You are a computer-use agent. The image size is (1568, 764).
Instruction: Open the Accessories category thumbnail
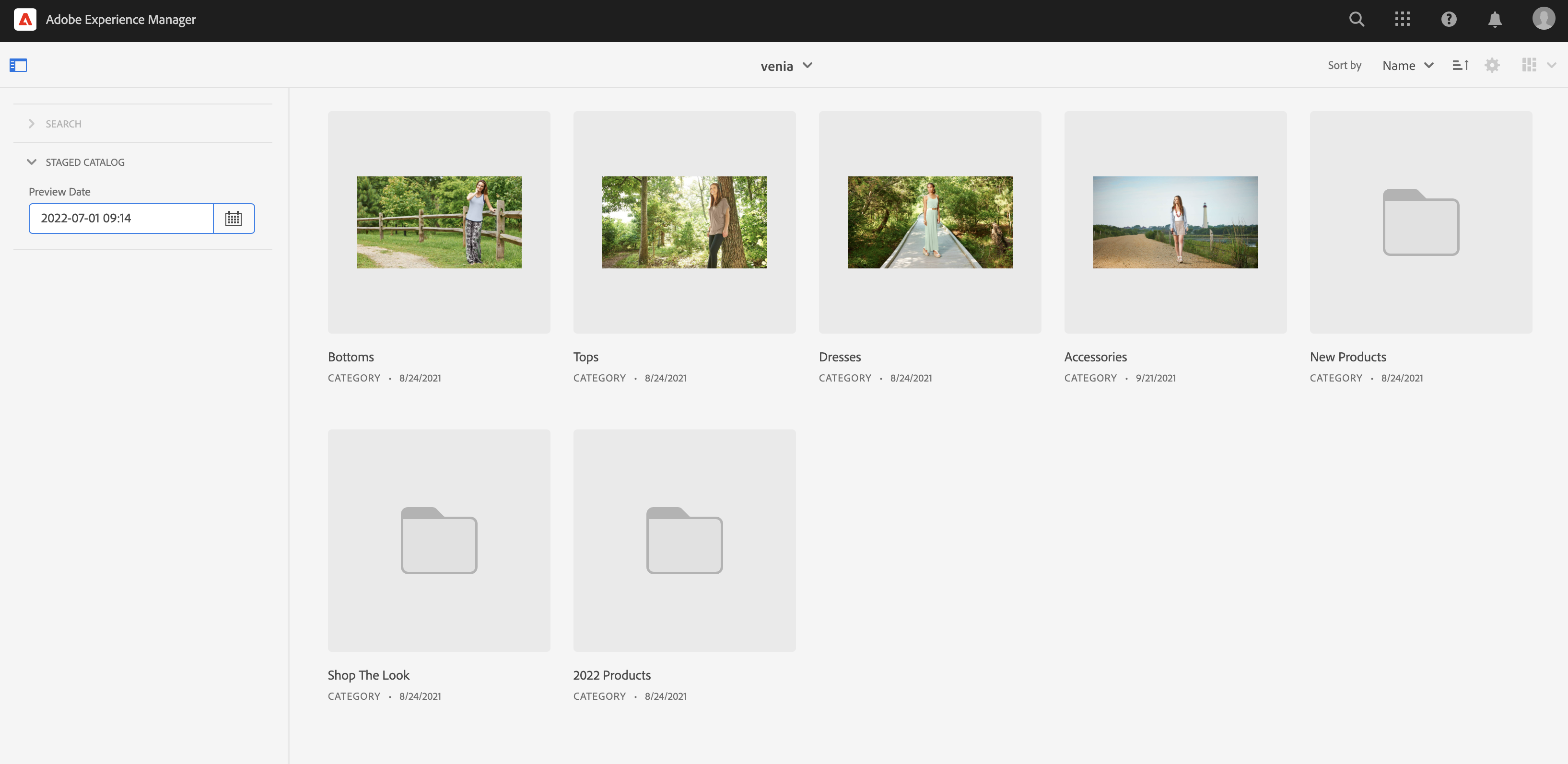click(1175, 222)
